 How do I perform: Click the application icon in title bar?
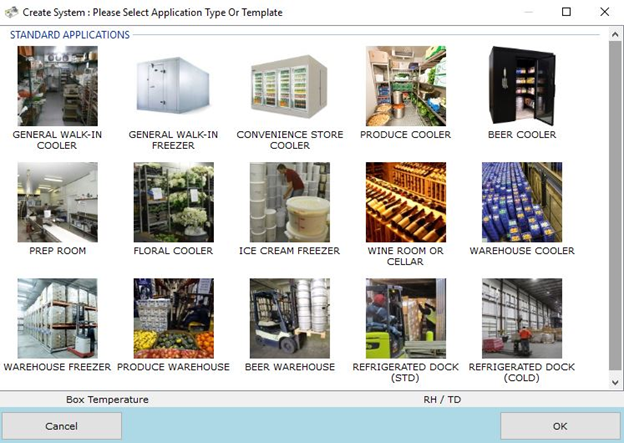12,12
